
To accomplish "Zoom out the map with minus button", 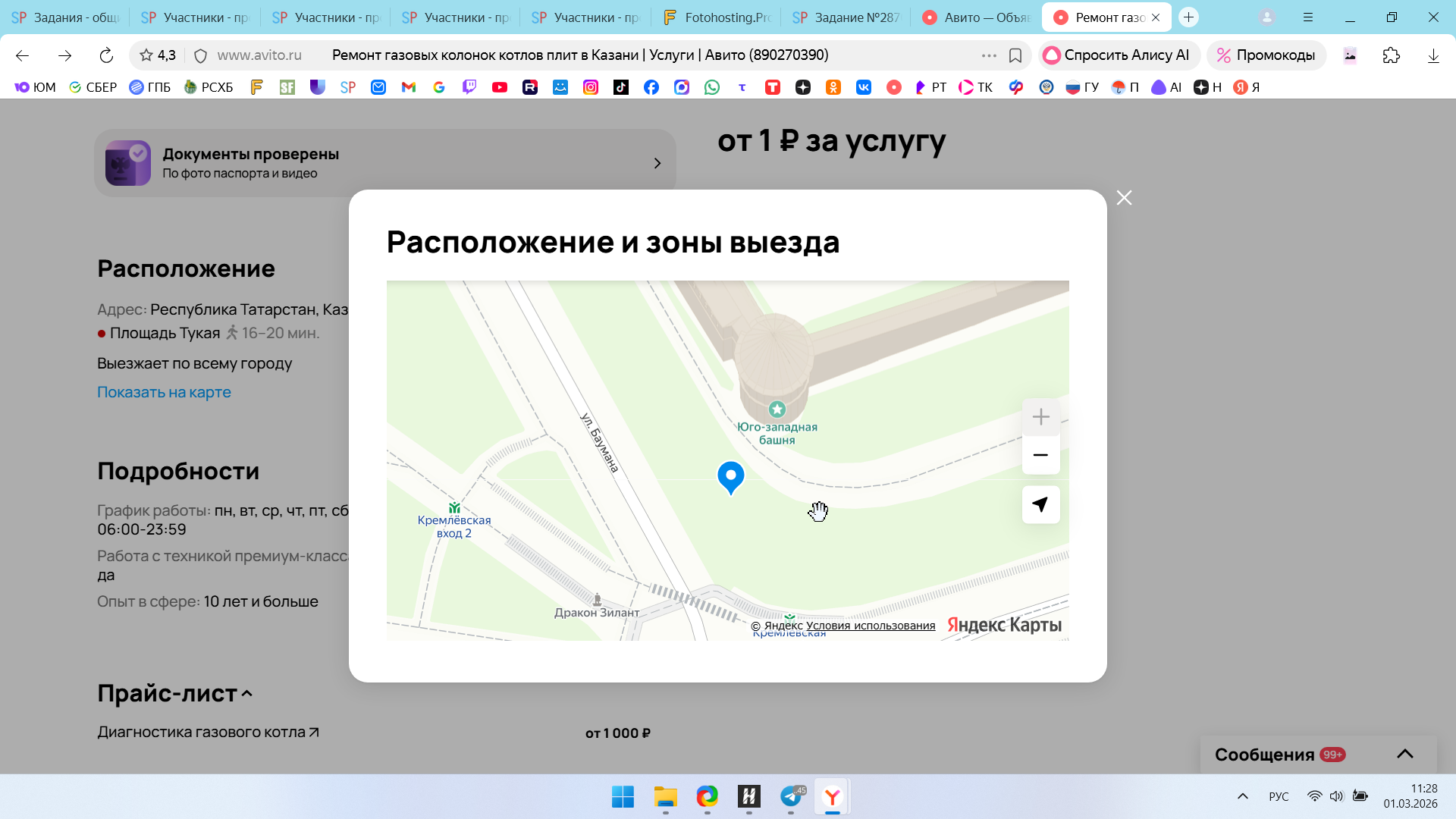I will [1040, 455].
